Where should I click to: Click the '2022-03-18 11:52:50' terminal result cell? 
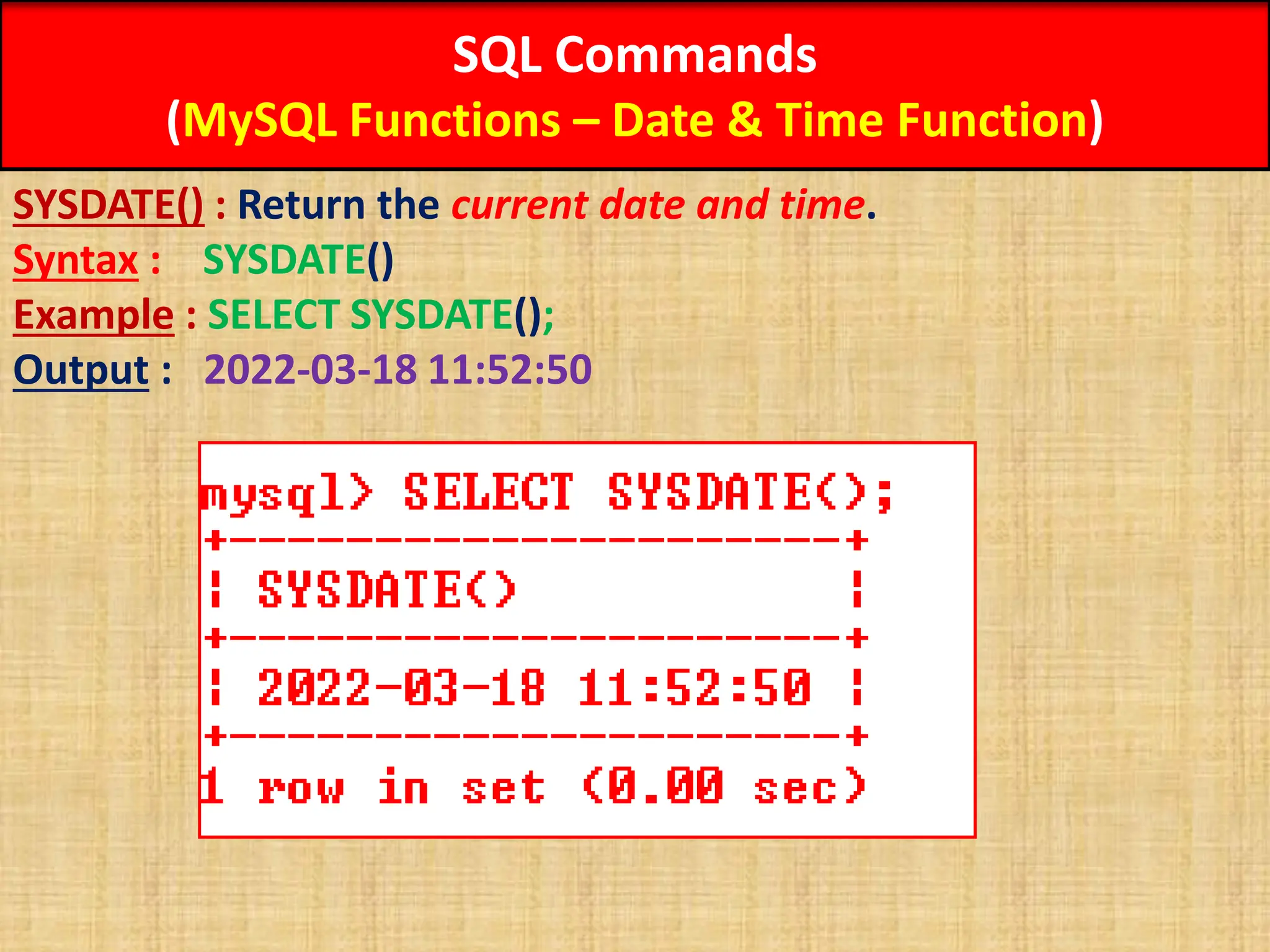pos(534,688)
